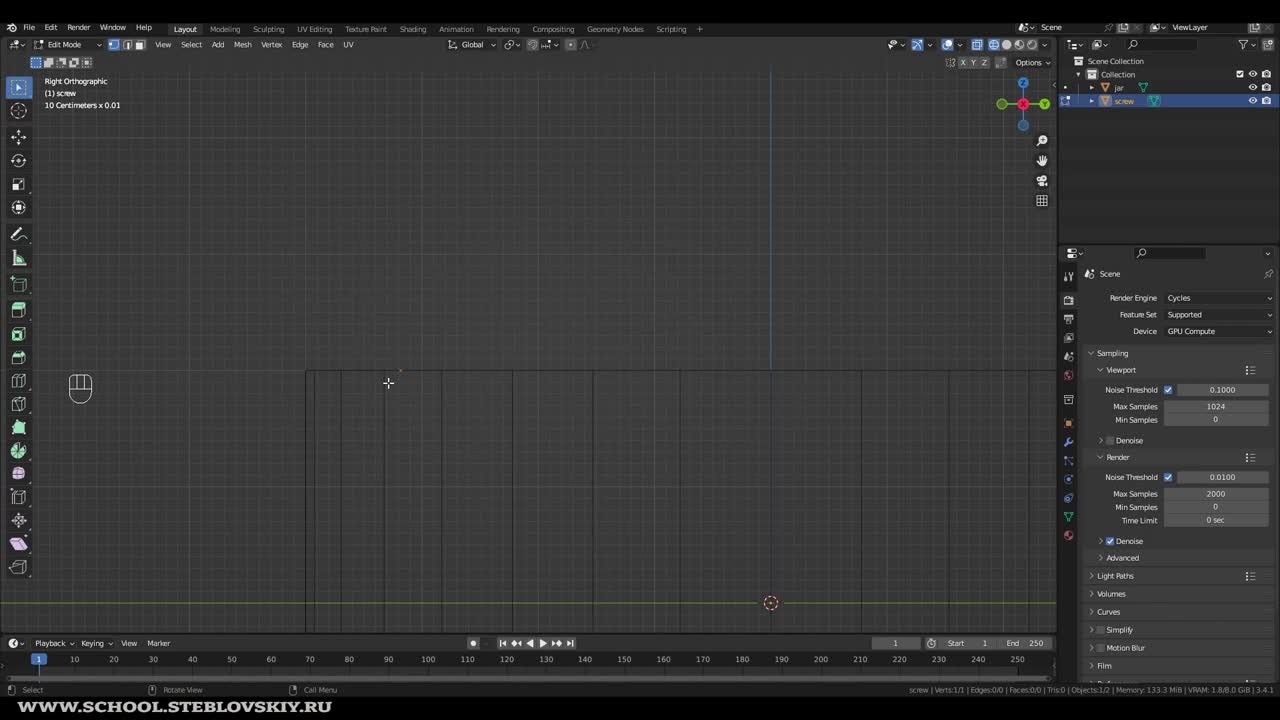1280x720 pixels.
Task: Open the timeline Playback menu
Action: 53,643
